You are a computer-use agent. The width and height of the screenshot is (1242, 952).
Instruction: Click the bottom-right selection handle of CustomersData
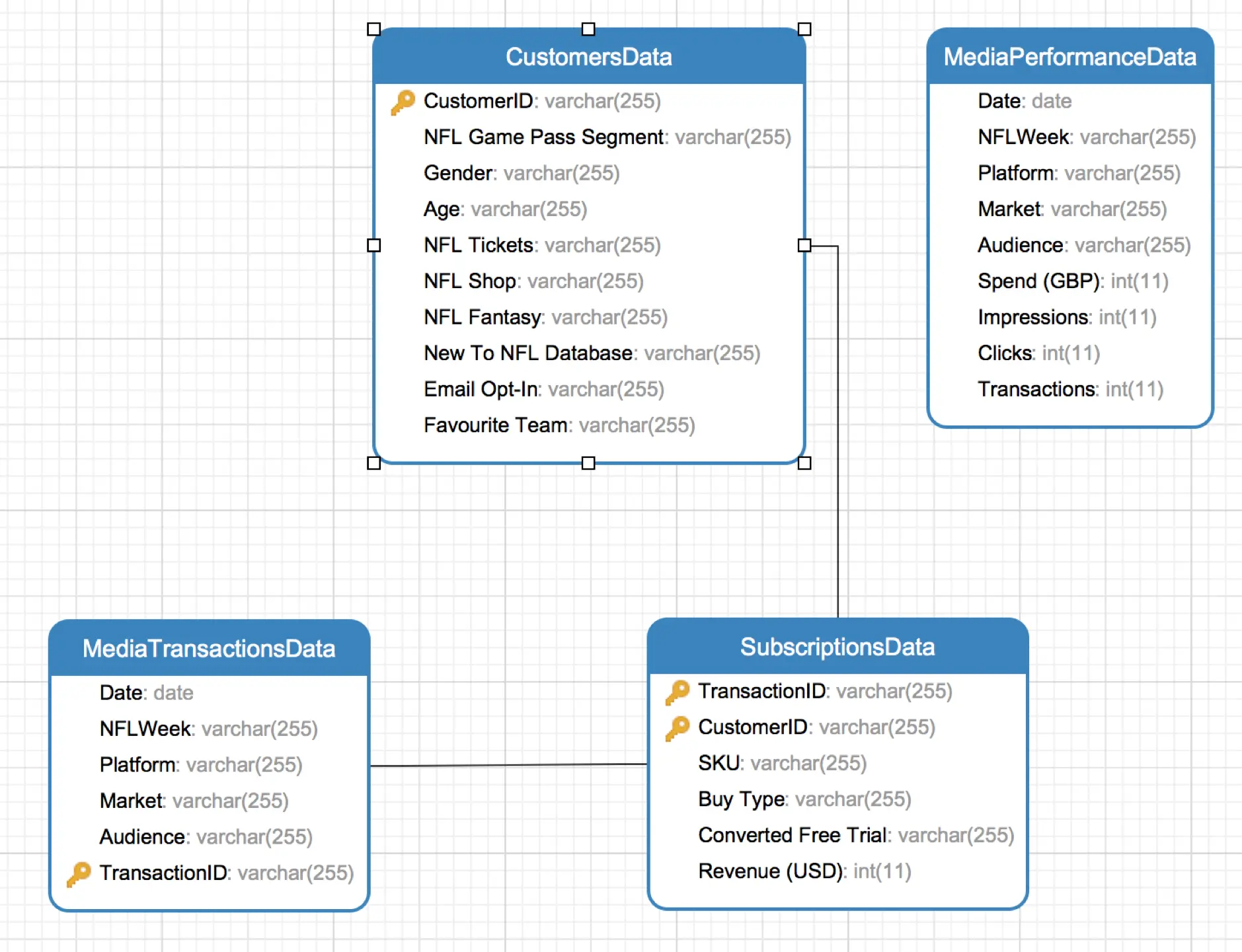[x=804, y=463]
